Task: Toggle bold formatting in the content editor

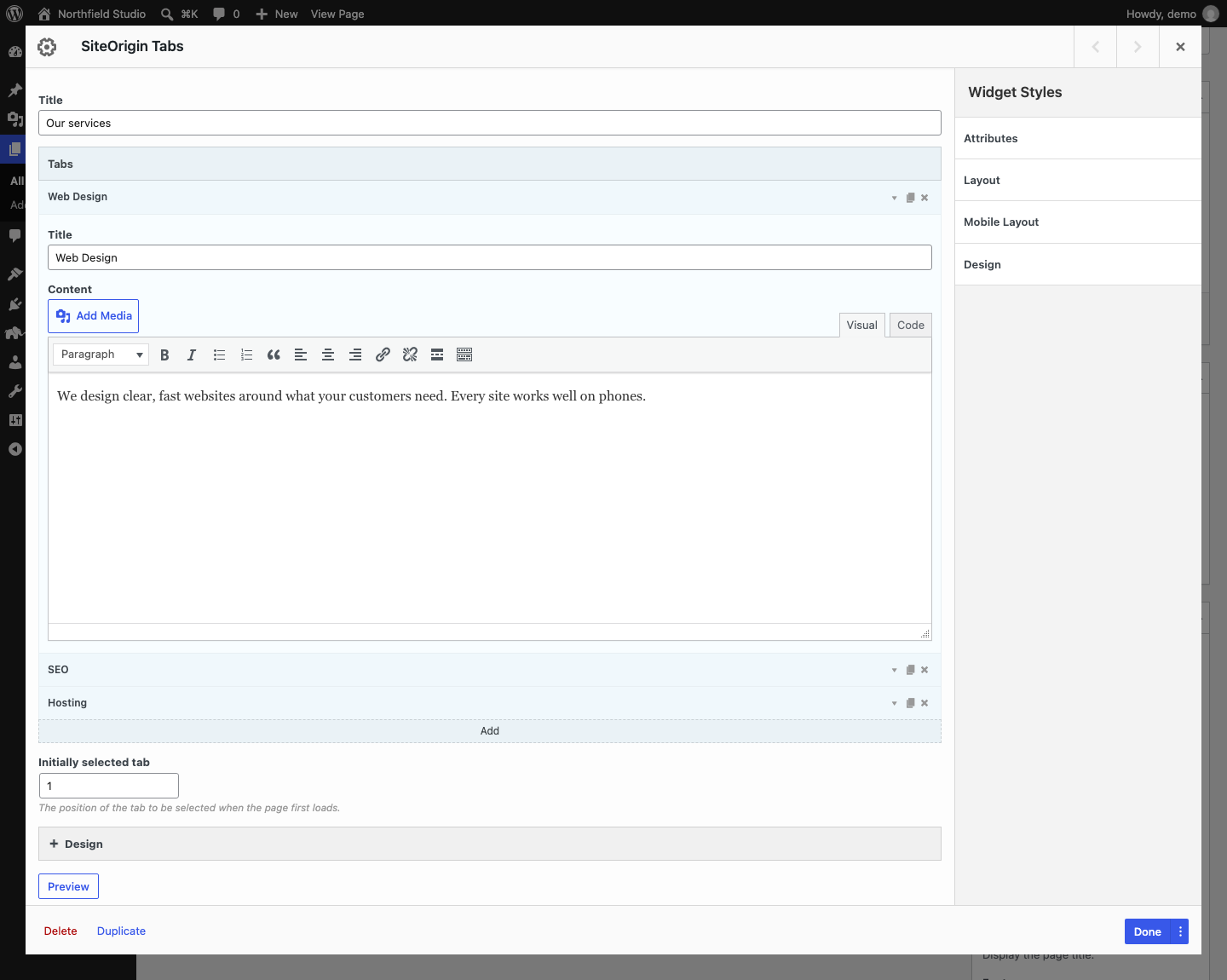Action: point(164,355)
